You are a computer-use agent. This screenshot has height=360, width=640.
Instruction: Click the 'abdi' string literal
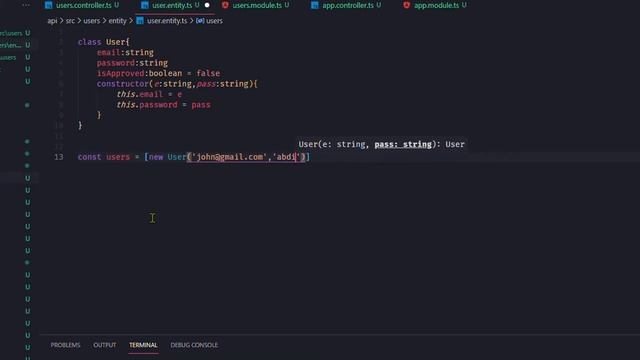pyautogui.click(x=286, y=157)
